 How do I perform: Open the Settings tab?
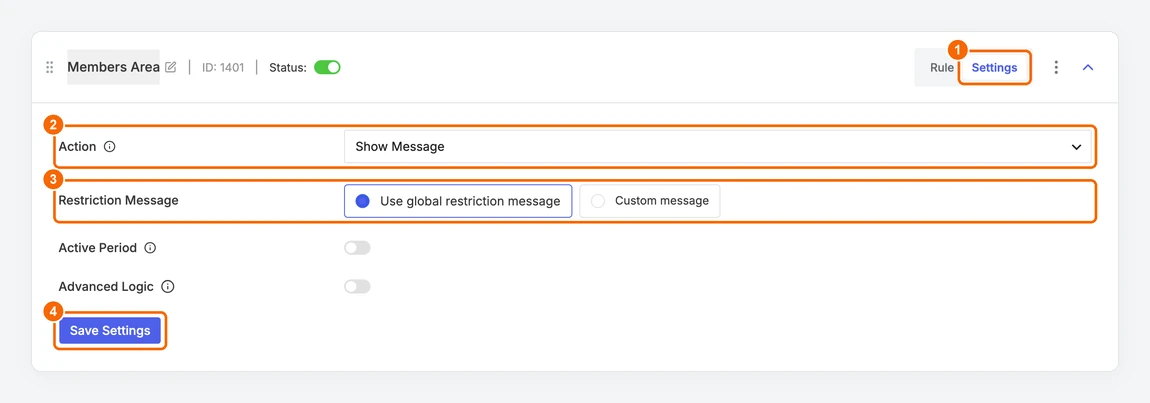point(995,68)
